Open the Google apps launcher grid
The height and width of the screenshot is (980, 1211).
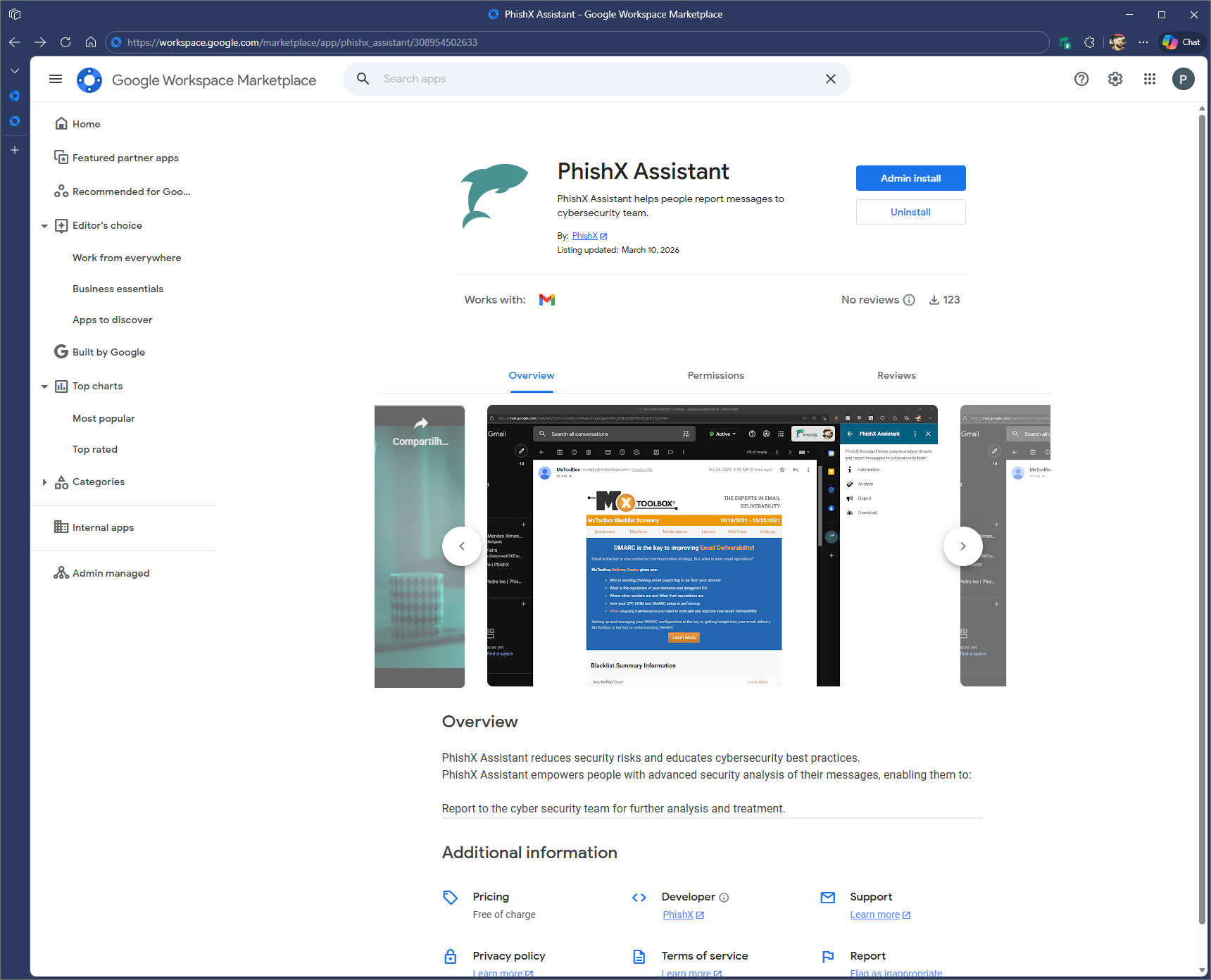tap(1149, 79)
